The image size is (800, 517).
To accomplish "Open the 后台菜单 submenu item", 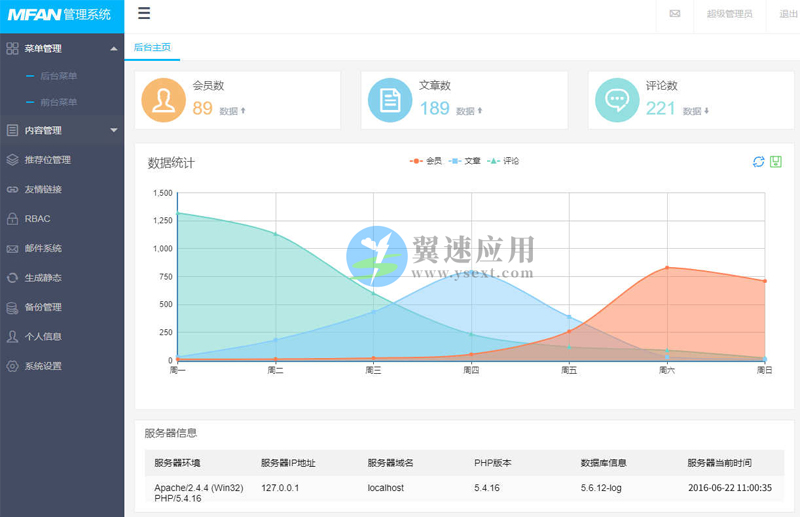I will pos(58,76).
